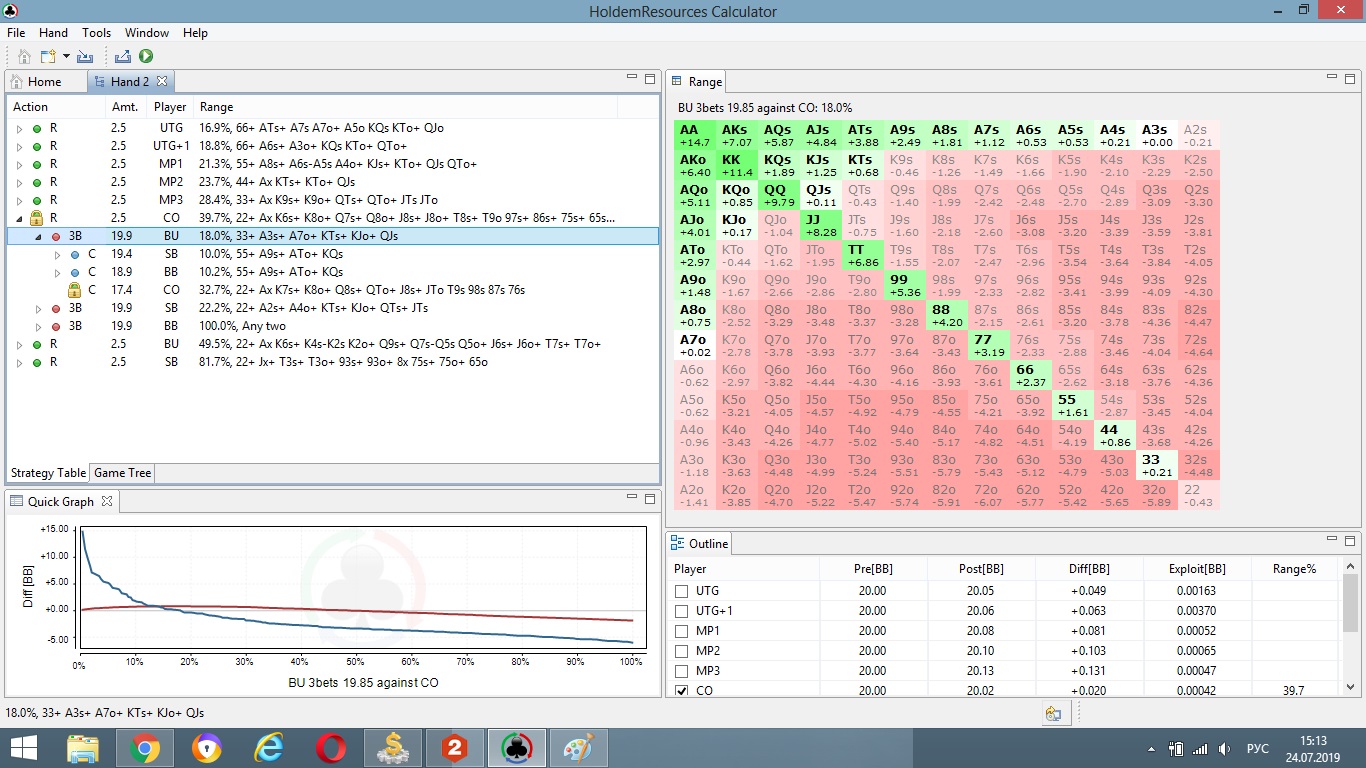This screenshot has height=768, width=1366.
Task: Switch to the Game Tree tab
Action: click(x=122, y=473)
